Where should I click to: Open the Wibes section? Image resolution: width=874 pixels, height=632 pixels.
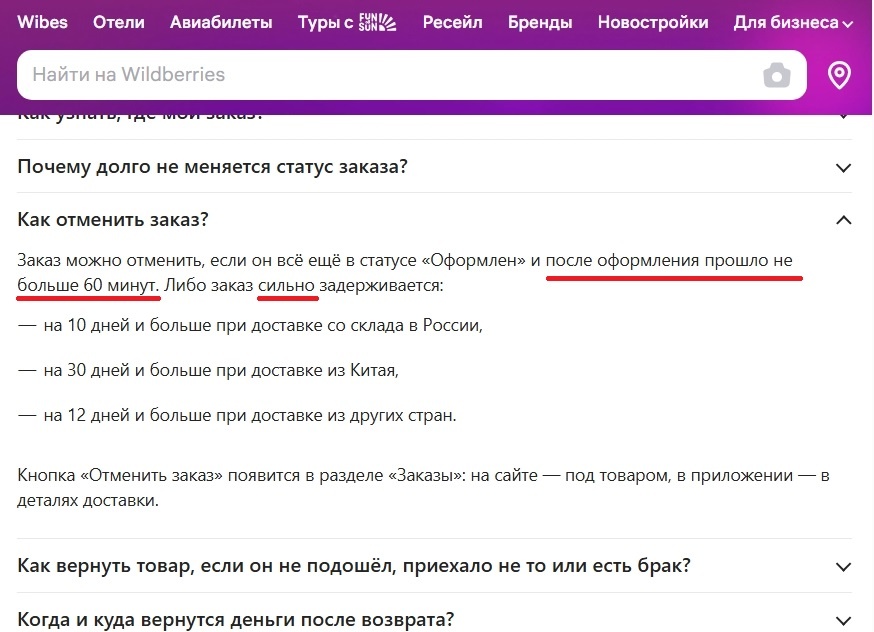coord(42,21)
